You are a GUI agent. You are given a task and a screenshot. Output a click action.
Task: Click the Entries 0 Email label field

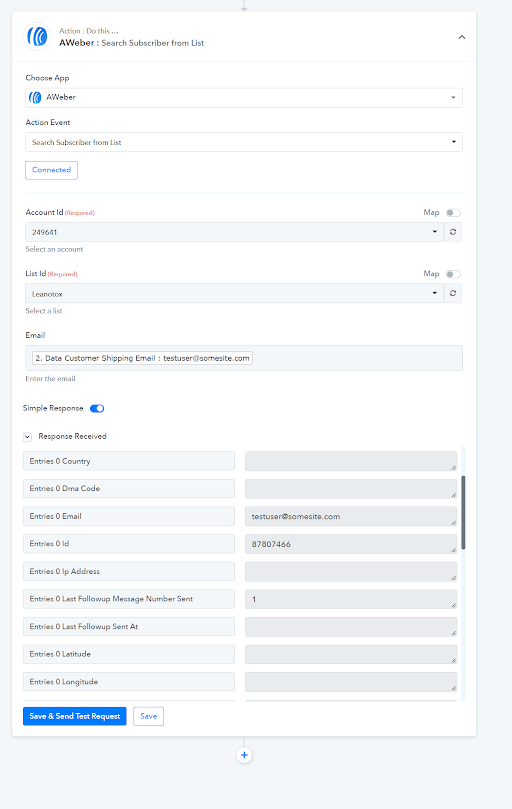[x=129, y=516]
